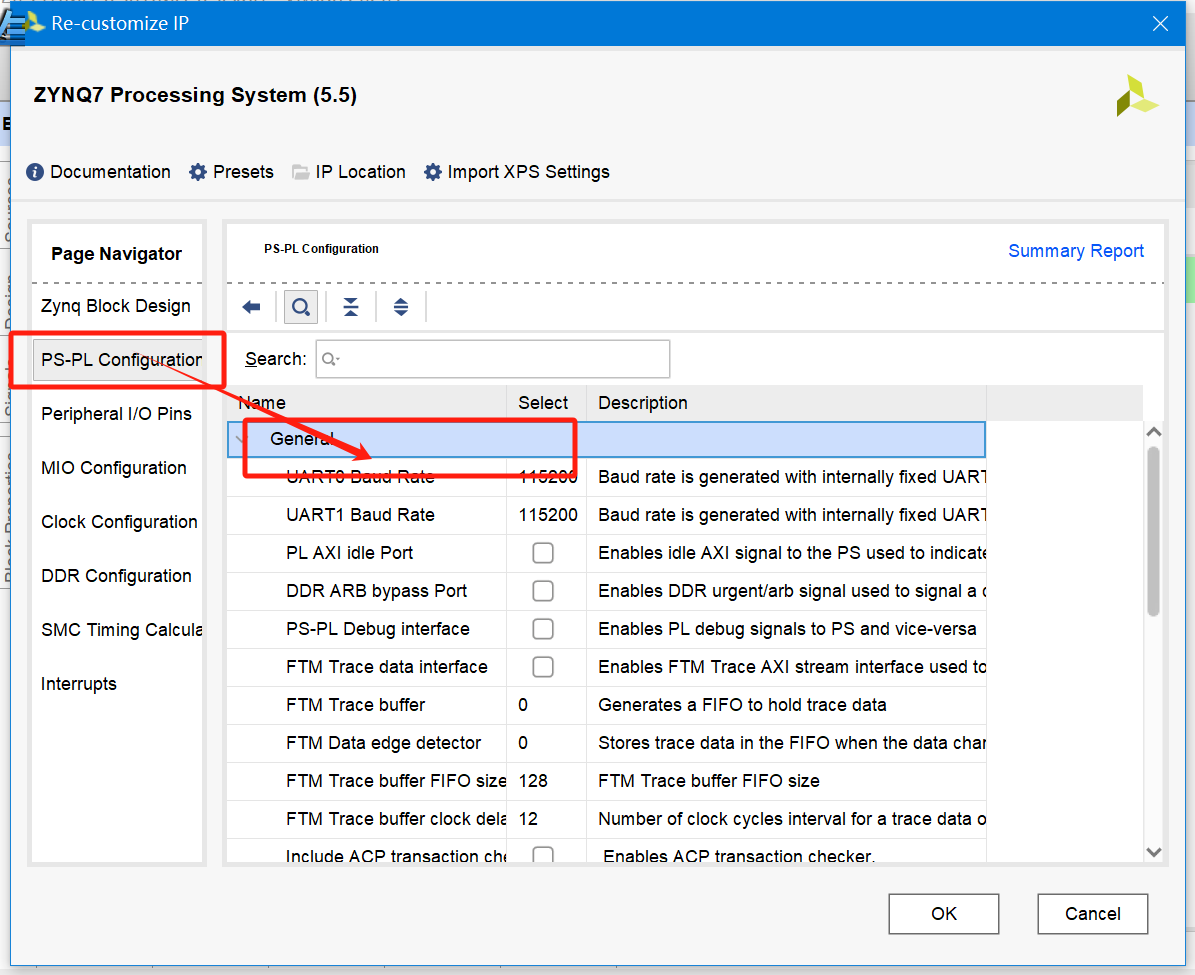
Task: Click the Cancel button
Action: [1092, 914]
